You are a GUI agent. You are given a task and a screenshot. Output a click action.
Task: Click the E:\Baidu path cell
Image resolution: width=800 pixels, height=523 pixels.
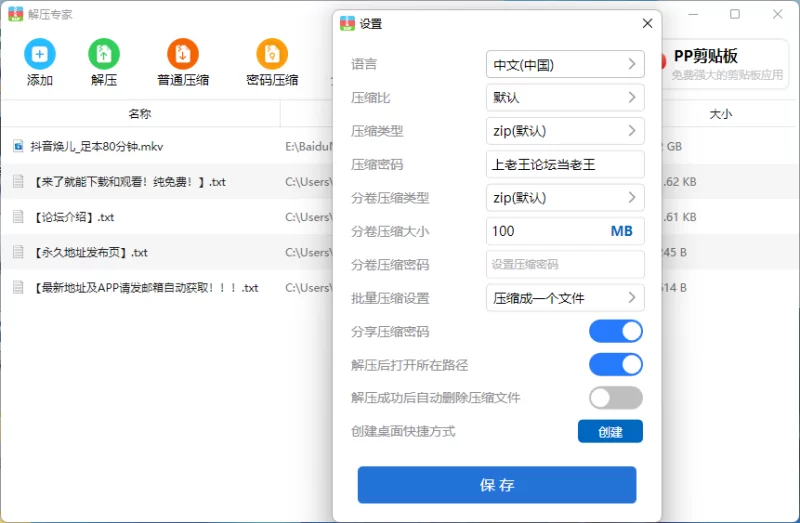click(309, 146)
